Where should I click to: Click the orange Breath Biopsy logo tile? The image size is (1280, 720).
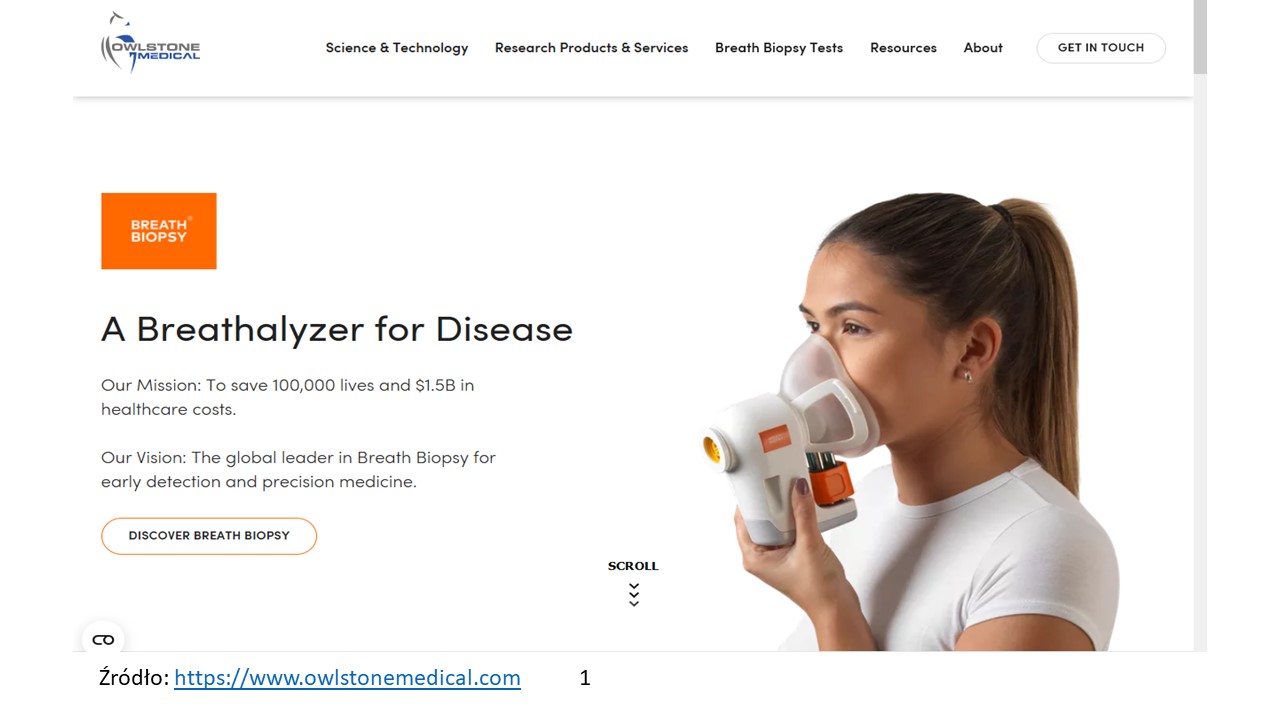pos(159,231)
